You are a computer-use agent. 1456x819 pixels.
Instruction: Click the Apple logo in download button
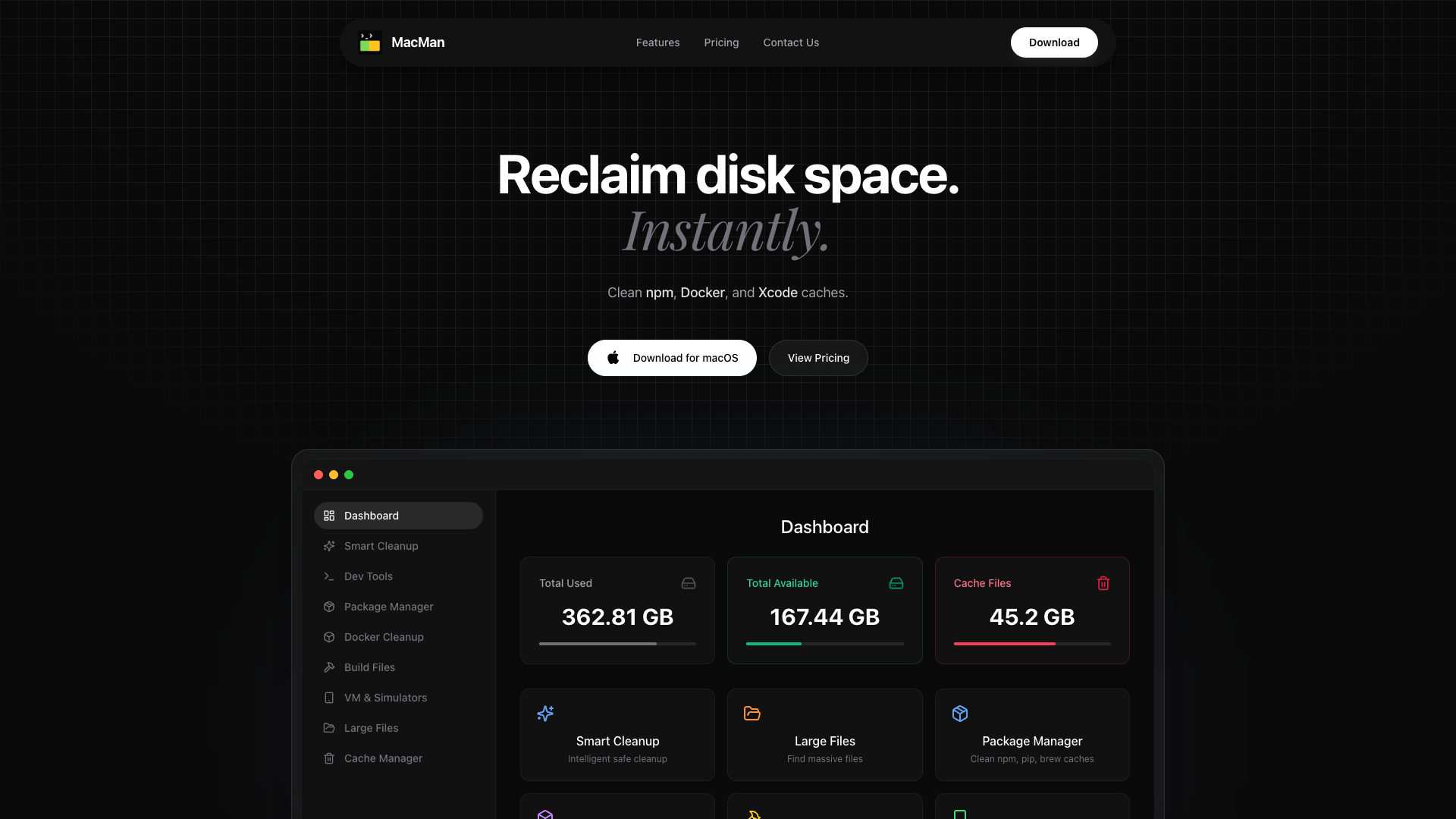[613, 358]
